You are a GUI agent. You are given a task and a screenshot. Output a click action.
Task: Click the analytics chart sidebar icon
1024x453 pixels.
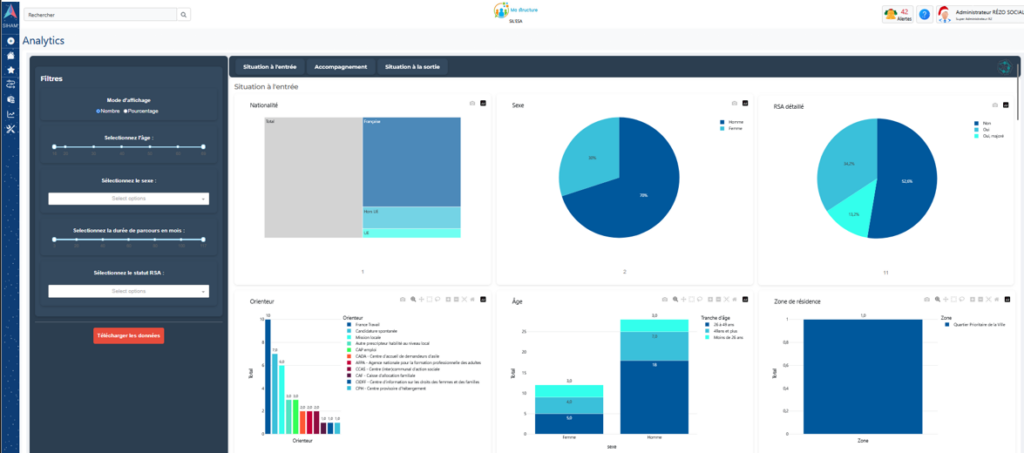tap(10, 114)
